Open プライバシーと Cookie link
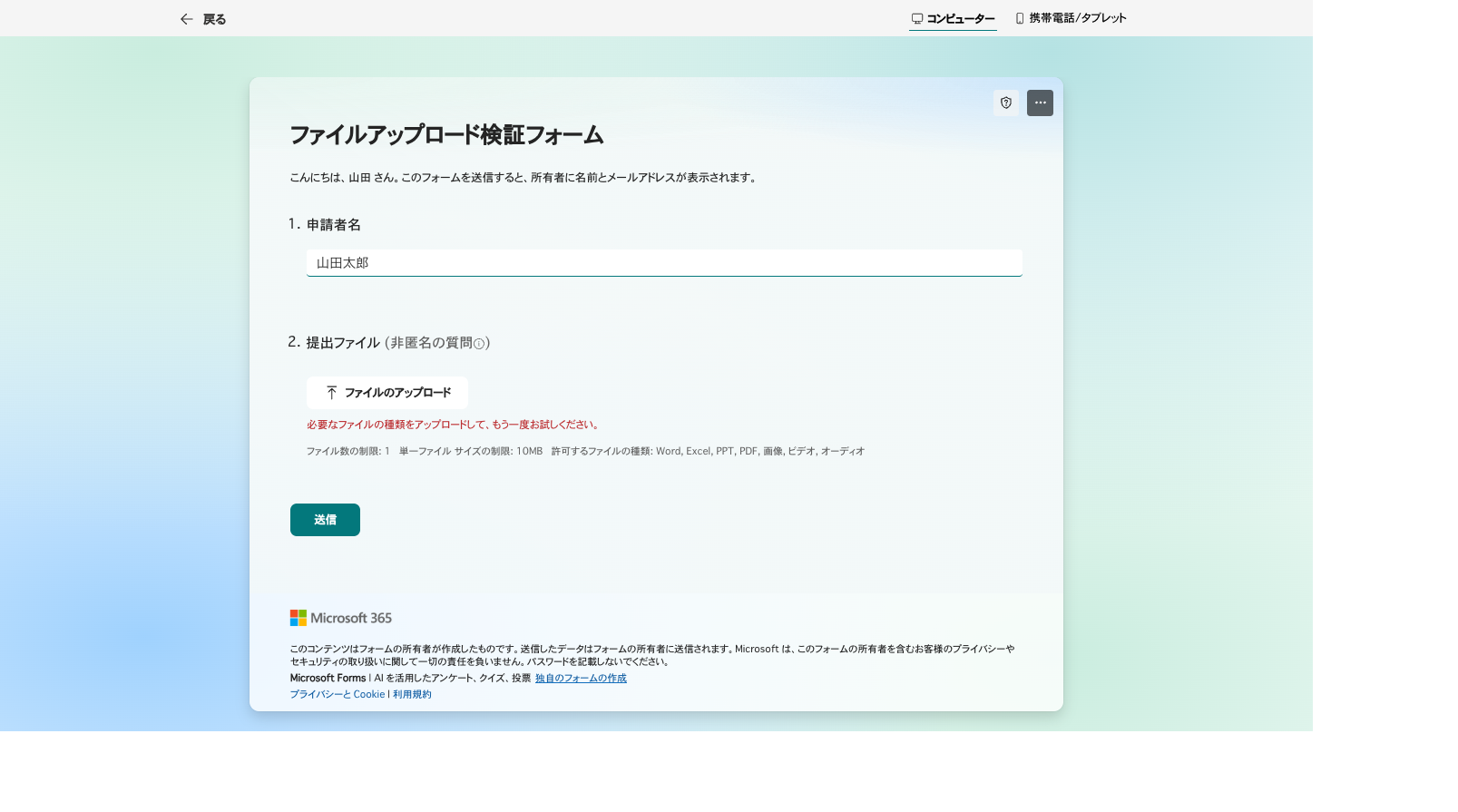Viewport: 1458px width, 812px height. coord(338,694)
